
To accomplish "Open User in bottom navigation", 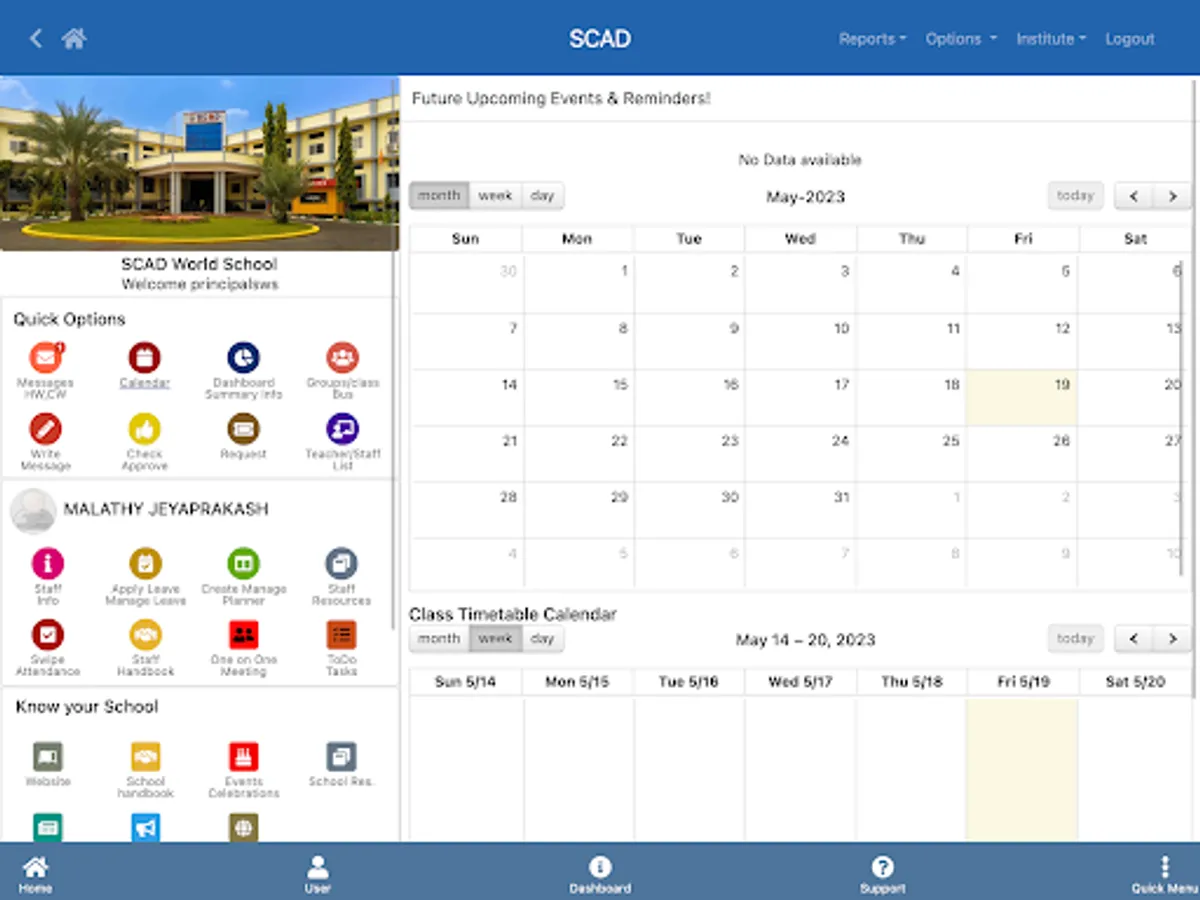I will click(318, 875).
